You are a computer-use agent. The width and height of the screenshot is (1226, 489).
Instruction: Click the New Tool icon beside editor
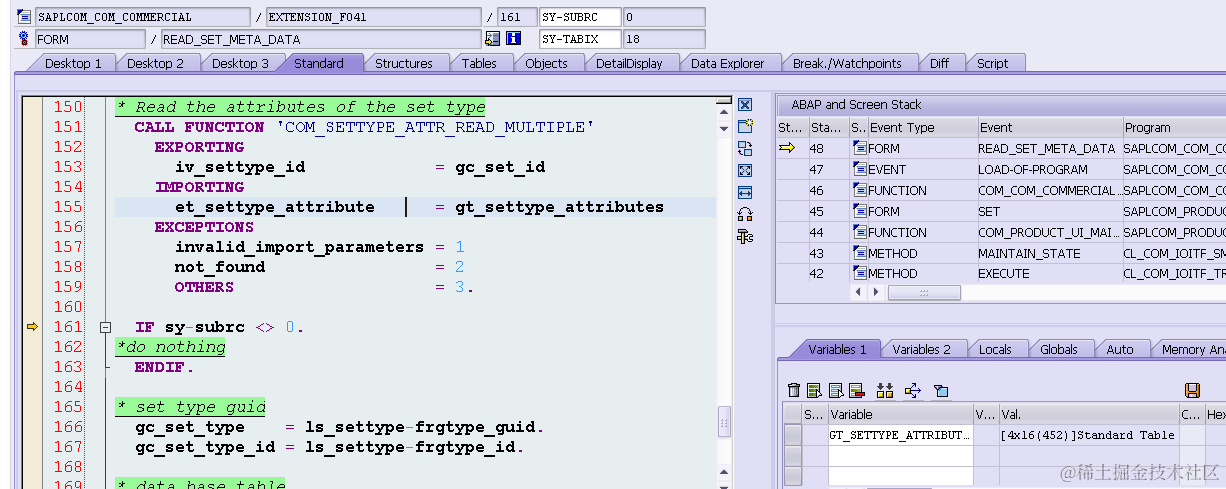(x=745, y=126)
